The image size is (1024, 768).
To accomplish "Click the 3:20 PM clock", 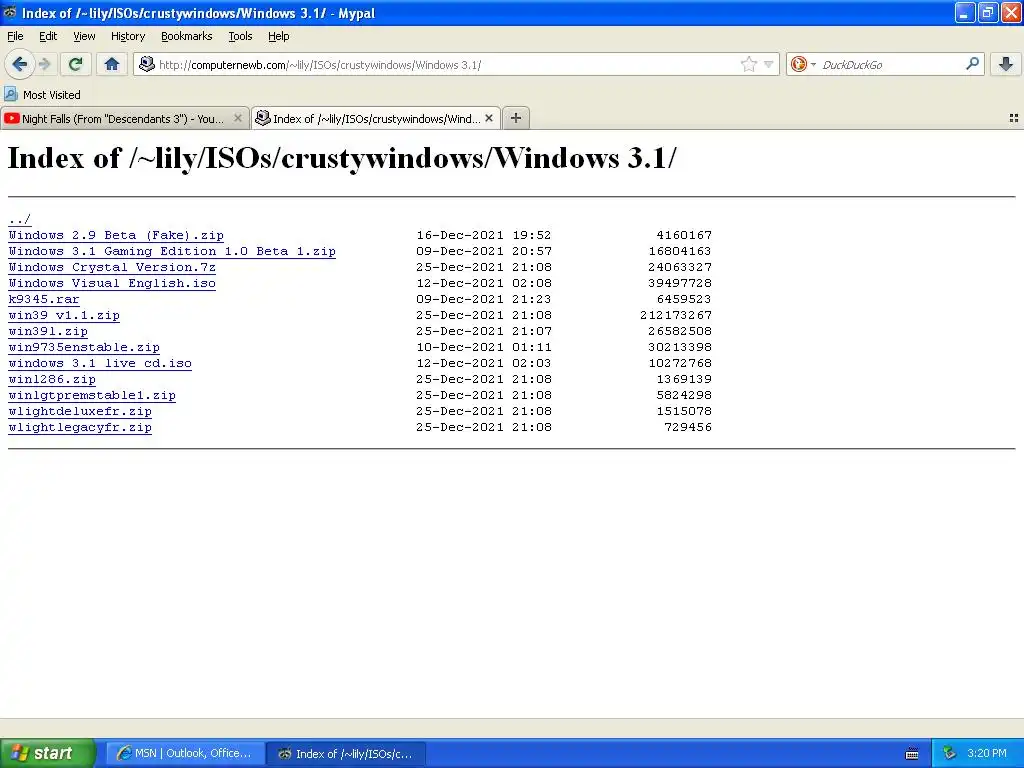I will click(987, 754).
